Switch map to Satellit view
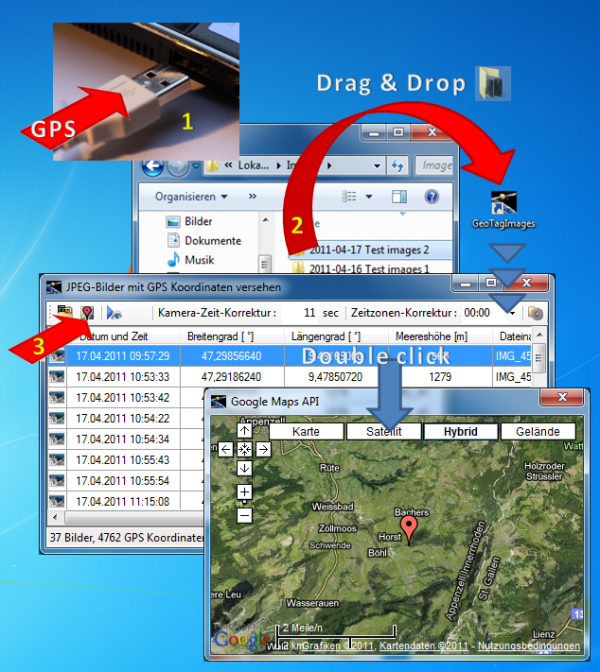Screen dimensions: 600x672 click(x=384, y=431)
